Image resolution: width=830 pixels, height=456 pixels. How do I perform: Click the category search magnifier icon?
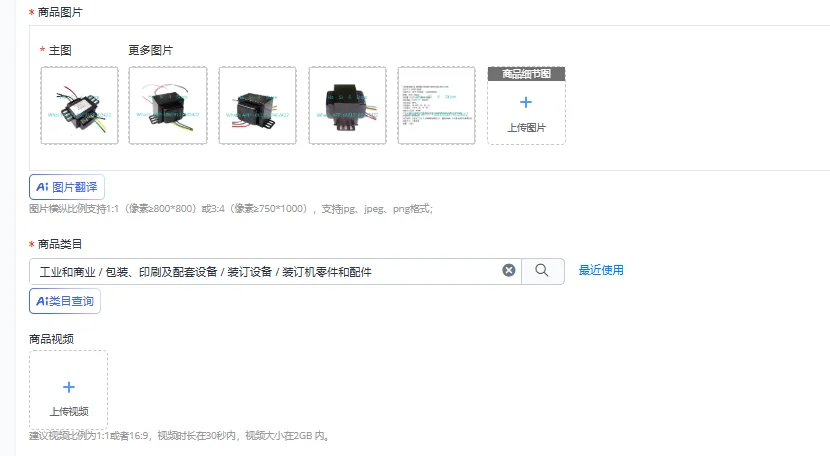542,271
